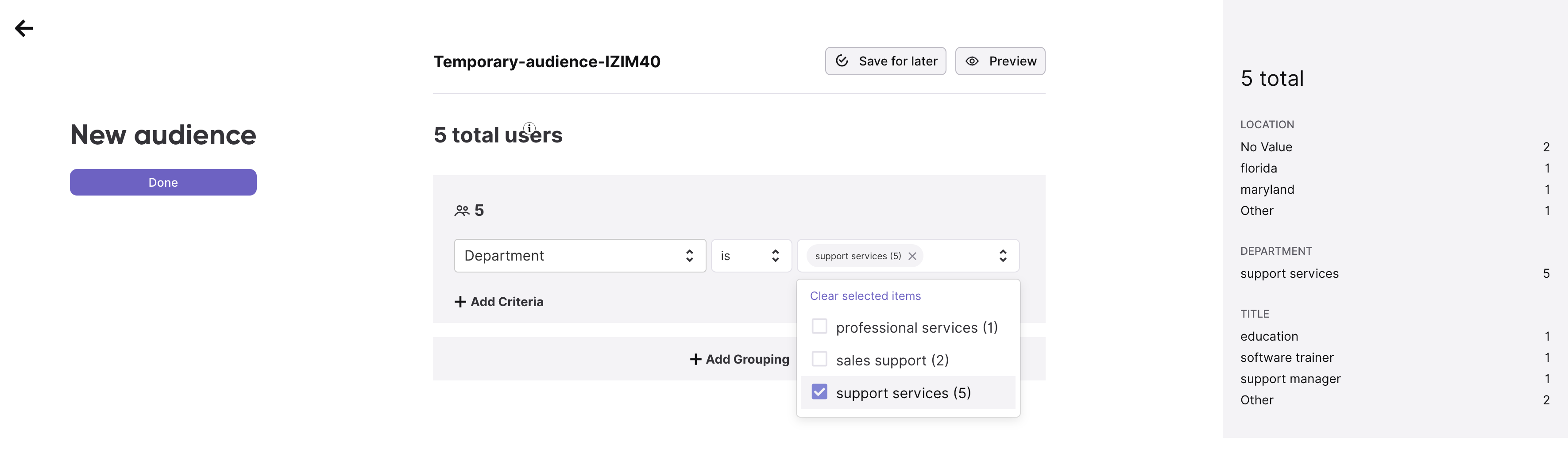Image resolution: width=1568 pixels, height=453 pixels.
Task: Click the people group icon next to 5
Action: pos(462,211)
